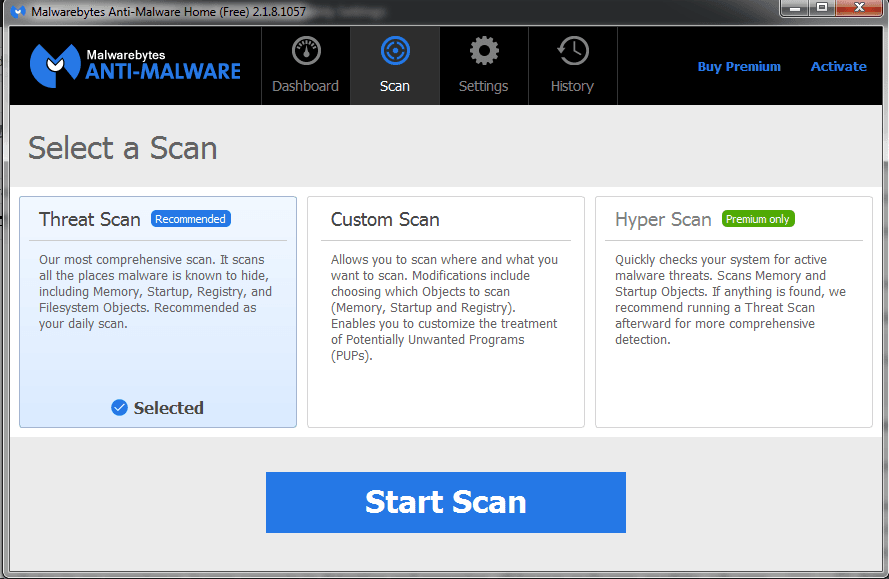Click the Recommended badge
Viewport: 889px width, 579px height.
(190, 219)
